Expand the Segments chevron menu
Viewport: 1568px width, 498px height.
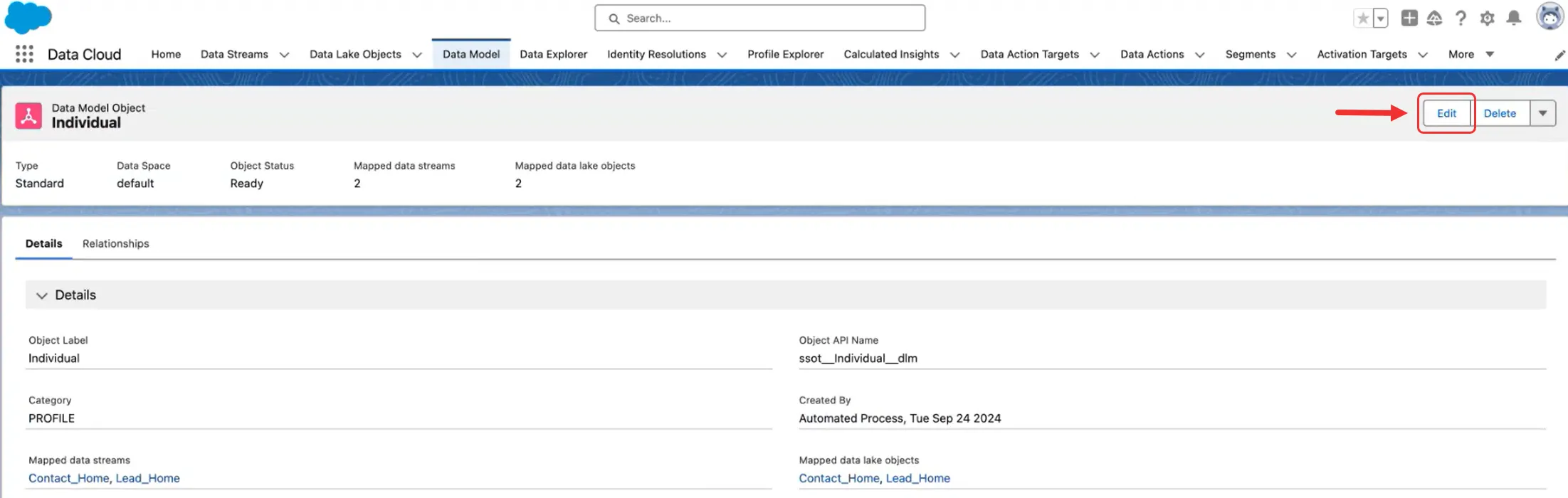point(1292,55)
